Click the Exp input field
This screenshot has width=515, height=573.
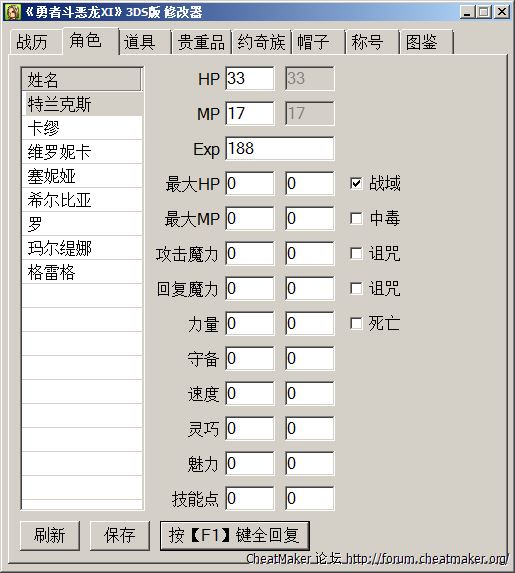click(x=280, y=149)
